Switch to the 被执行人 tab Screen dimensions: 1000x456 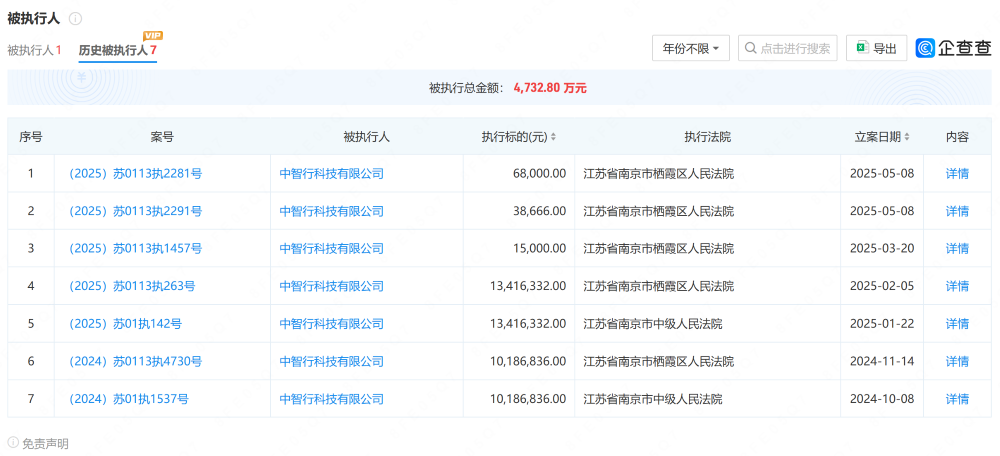(34, 50)
